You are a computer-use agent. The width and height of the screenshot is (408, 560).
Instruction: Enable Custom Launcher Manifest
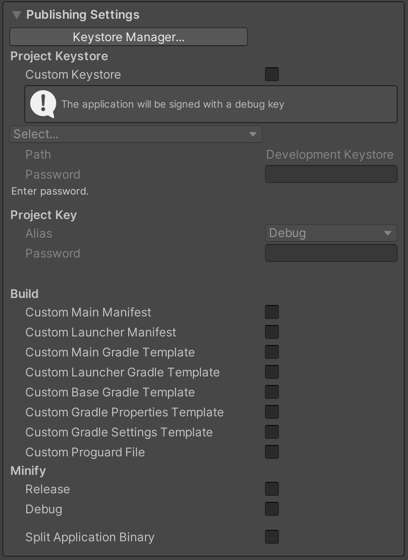272,332
